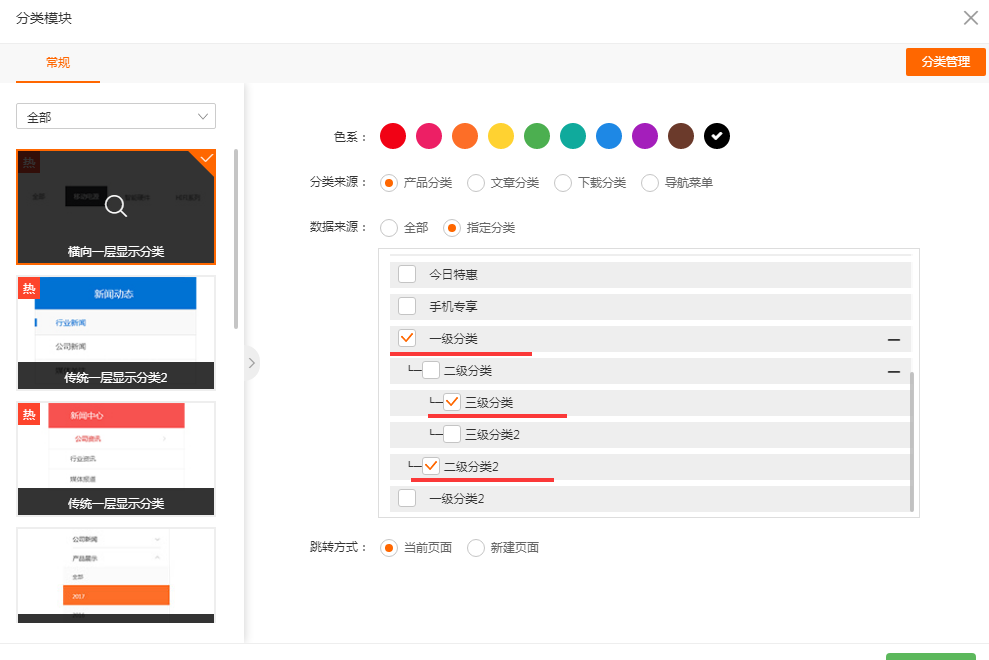Set data source to 全部

coord(389,228)
